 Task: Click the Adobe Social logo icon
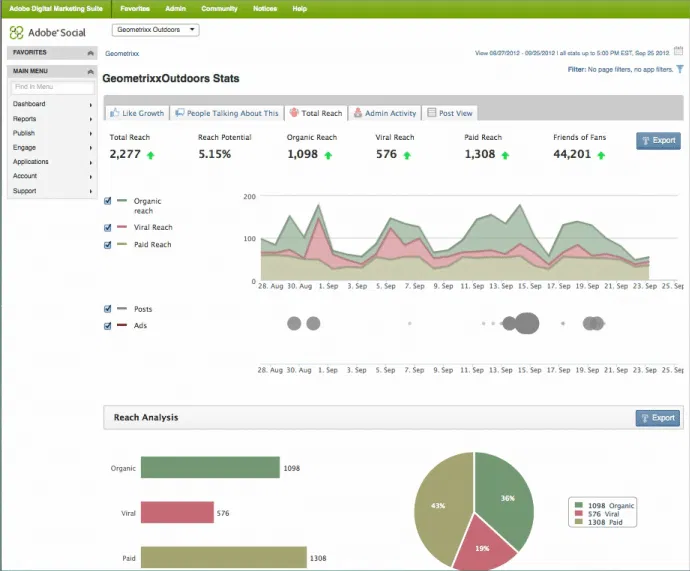click(x=16, y=32)
